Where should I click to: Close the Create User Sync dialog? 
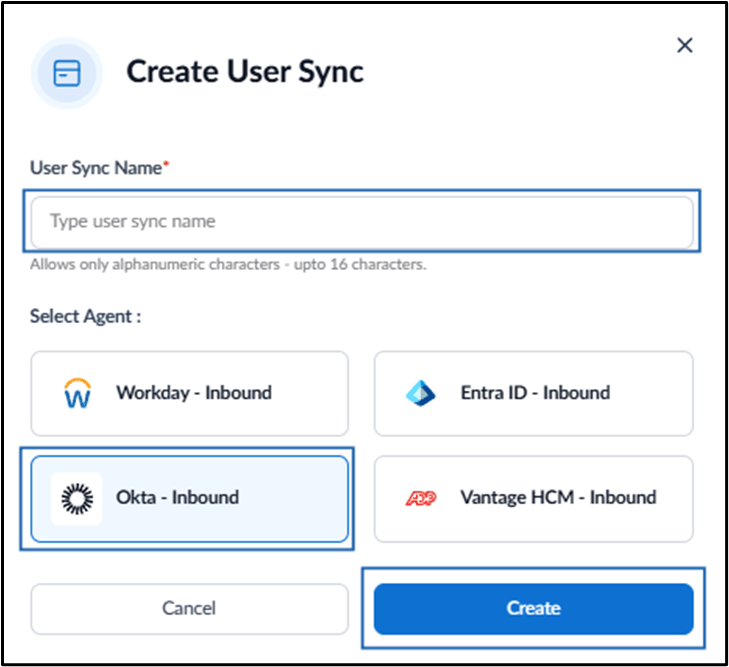684,46
